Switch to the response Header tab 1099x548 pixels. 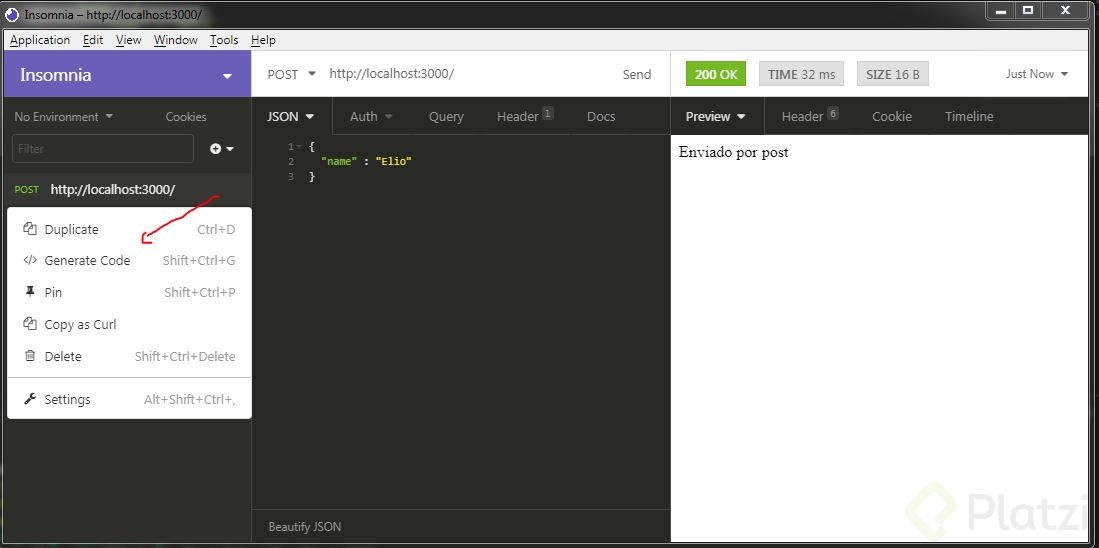tap(810, 116)
